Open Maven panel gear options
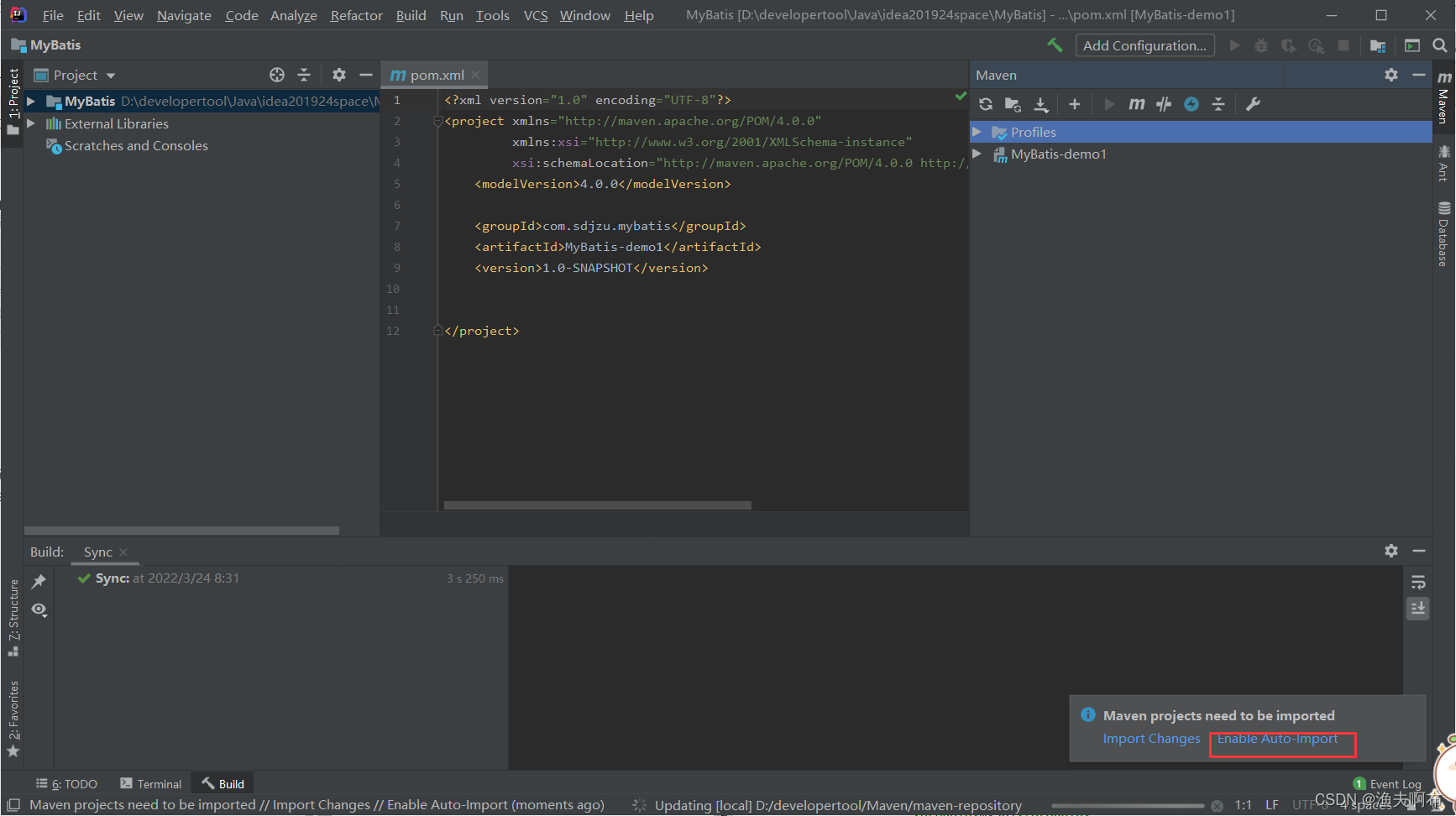Viewport: 1456px width, 816px height. pyautogui.click(x=1391, y=75)
